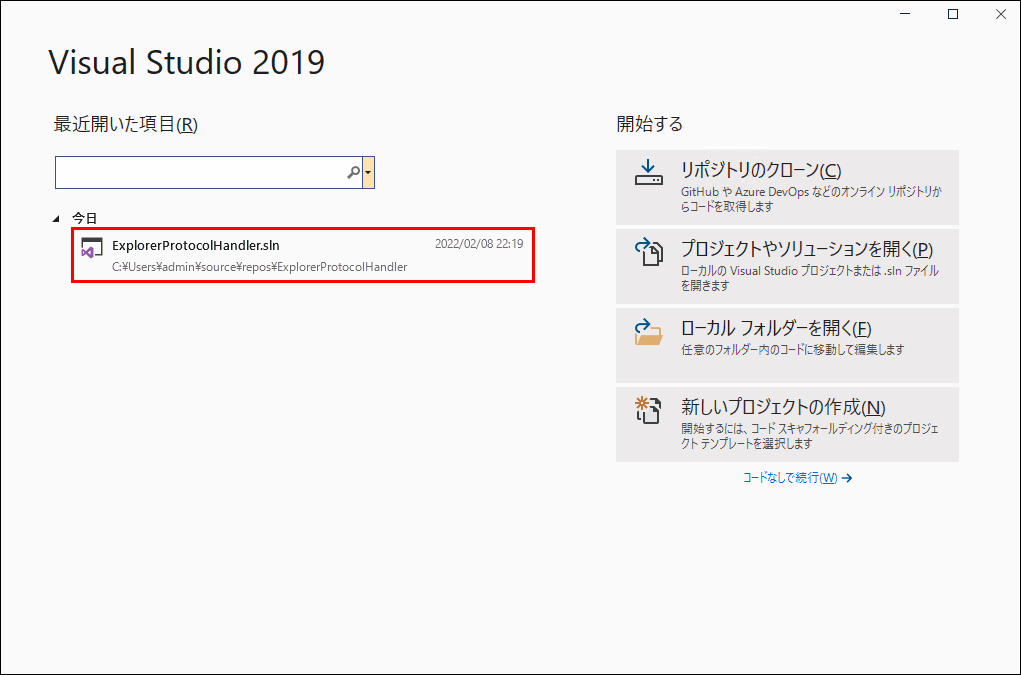1021x675 pixels.
Task: Click プロジェクトやソリューションを開く(P) button title
Action: click(807, 249)
